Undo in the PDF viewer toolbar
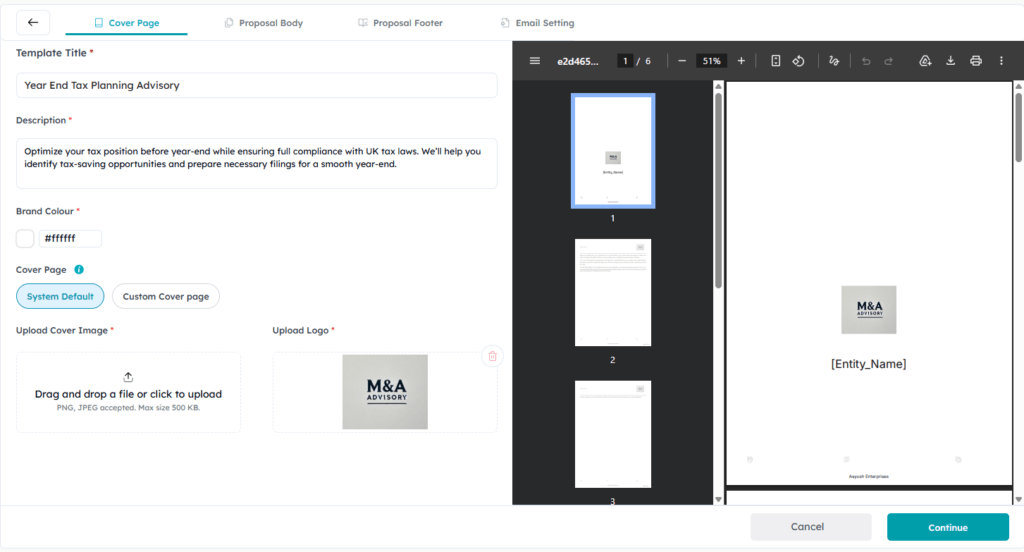The width and height of the screenshot is (1024, 552). pos(866,61)
